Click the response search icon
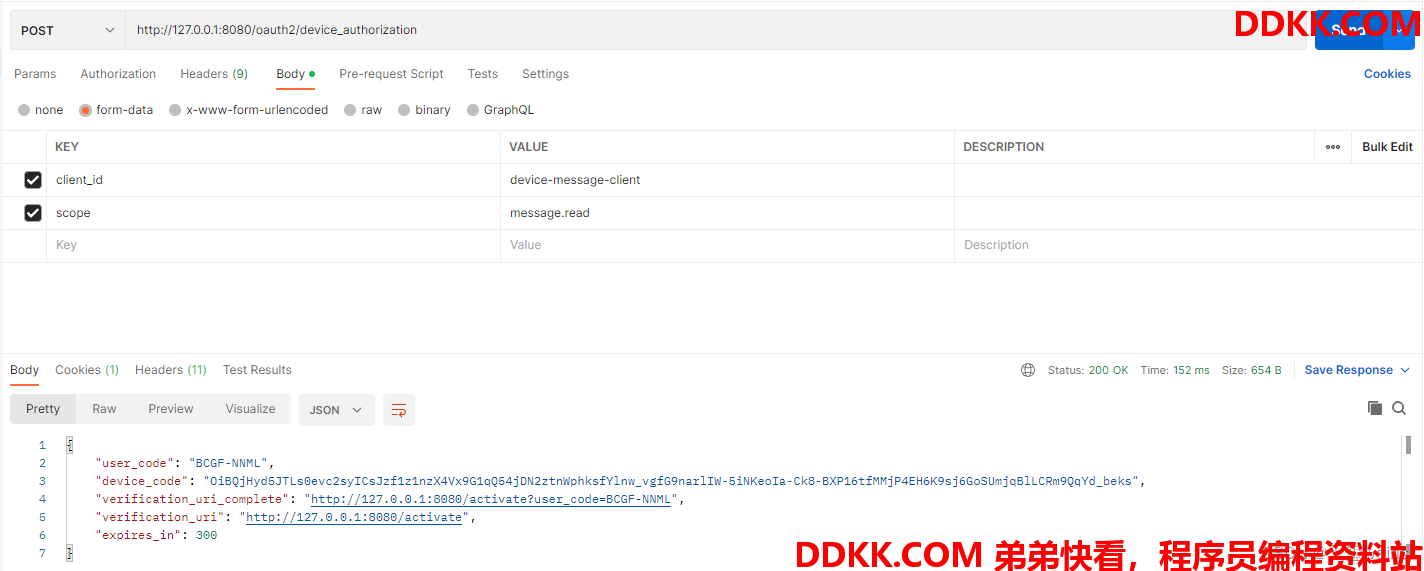Viewport: 1424px width, 571px height. pyautogui.click(x=1399, y=408)
